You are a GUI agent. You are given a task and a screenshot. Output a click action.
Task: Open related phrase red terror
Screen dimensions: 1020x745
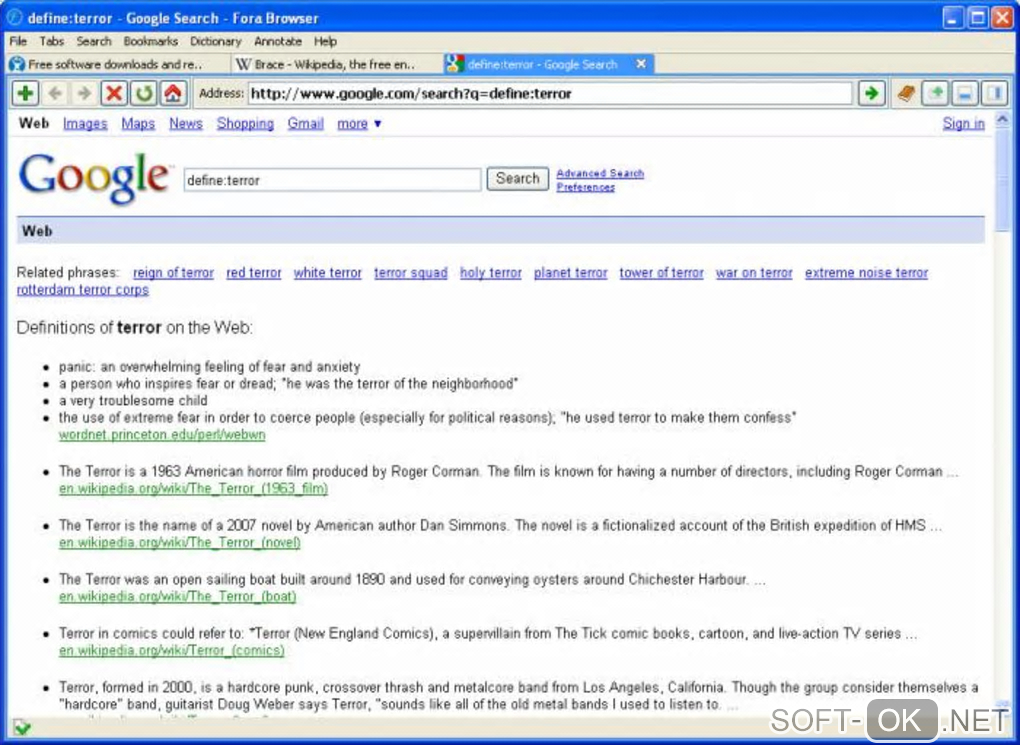click(254, 273)
